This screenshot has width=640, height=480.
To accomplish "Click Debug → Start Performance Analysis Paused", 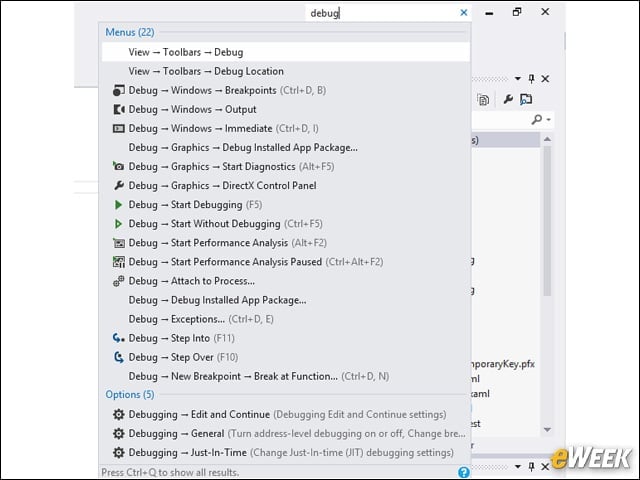I will (286, 262).
